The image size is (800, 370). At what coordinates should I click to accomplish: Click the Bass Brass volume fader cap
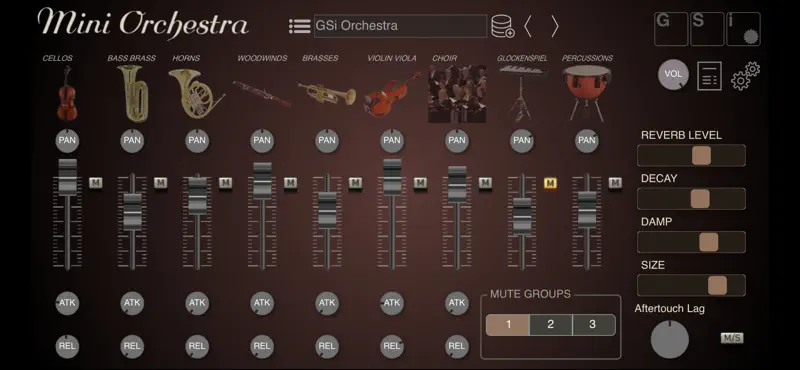[132, 212]
